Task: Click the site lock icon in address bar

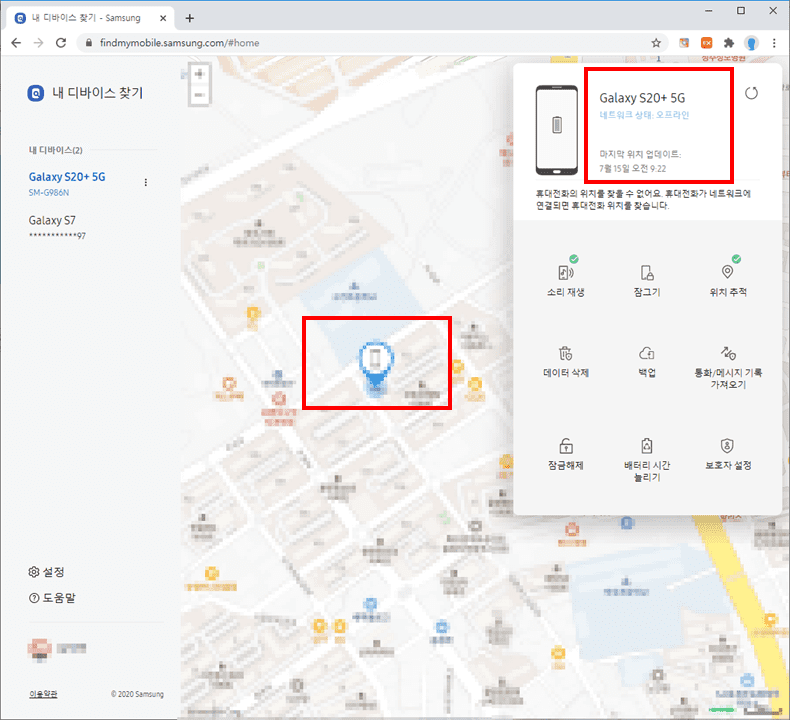Action: click(x=89, y=43)
